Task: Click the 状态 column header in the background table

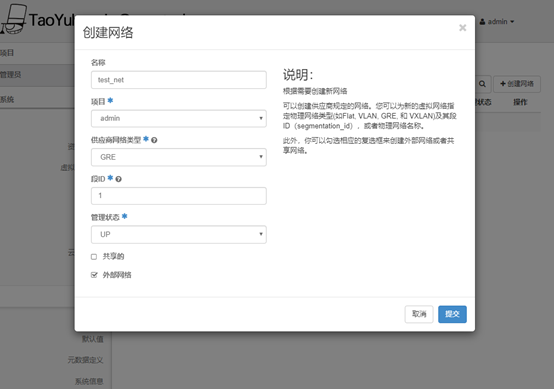Action: (483, 102)
